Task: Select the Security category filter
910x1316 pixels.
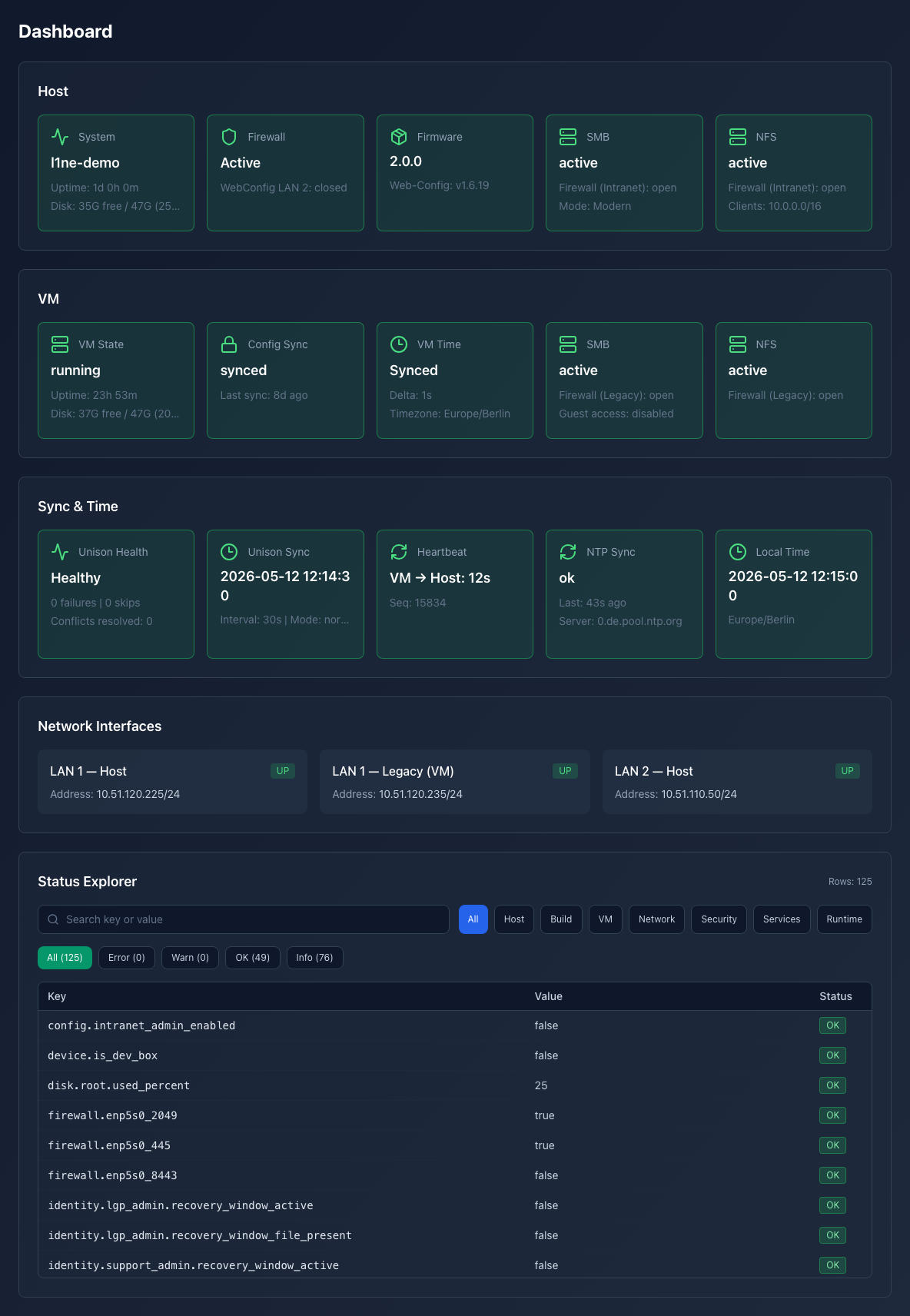Action: pyautogui.click(x=719, y=919)
